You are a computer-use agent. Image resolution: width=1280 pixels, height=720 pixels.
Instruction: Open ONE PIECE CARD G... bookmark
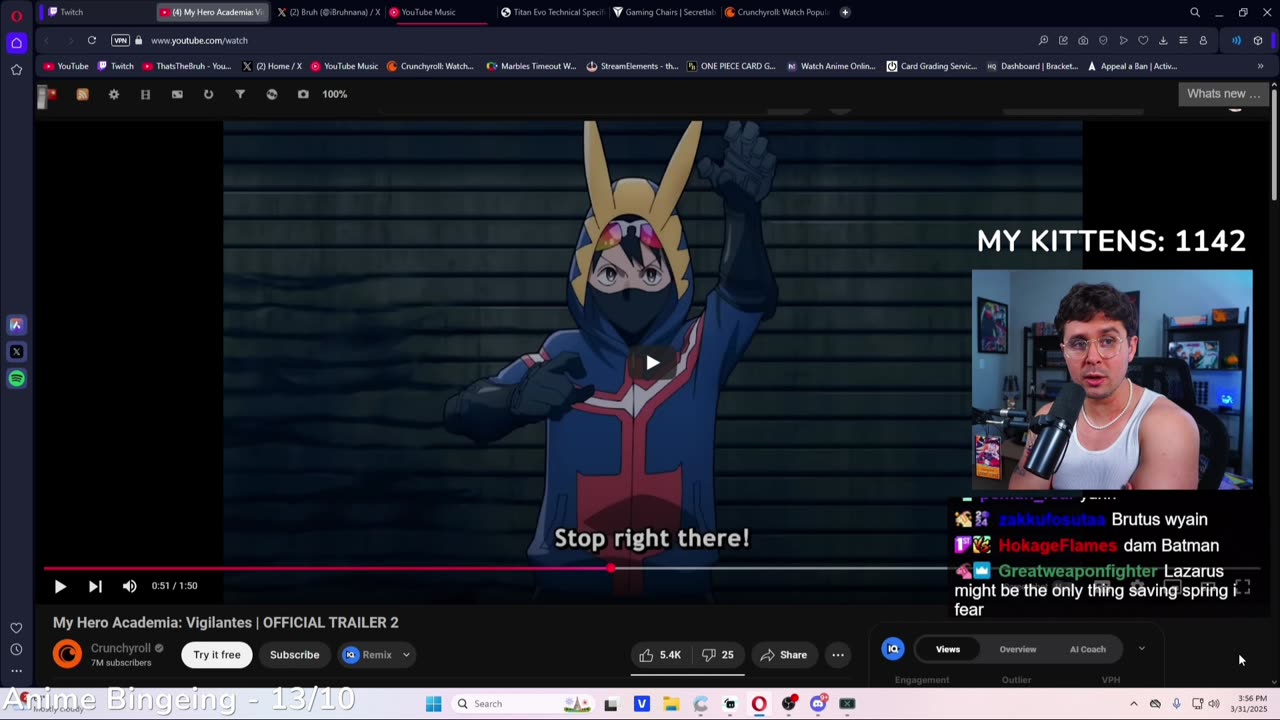[730, 66]
